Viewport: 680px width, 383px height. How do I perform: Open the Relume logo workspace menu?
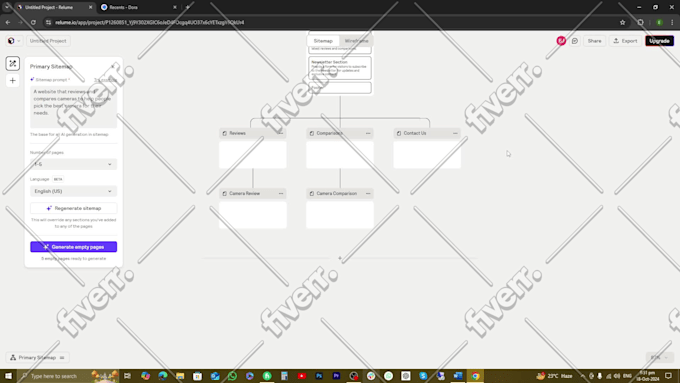click(13, 41)
